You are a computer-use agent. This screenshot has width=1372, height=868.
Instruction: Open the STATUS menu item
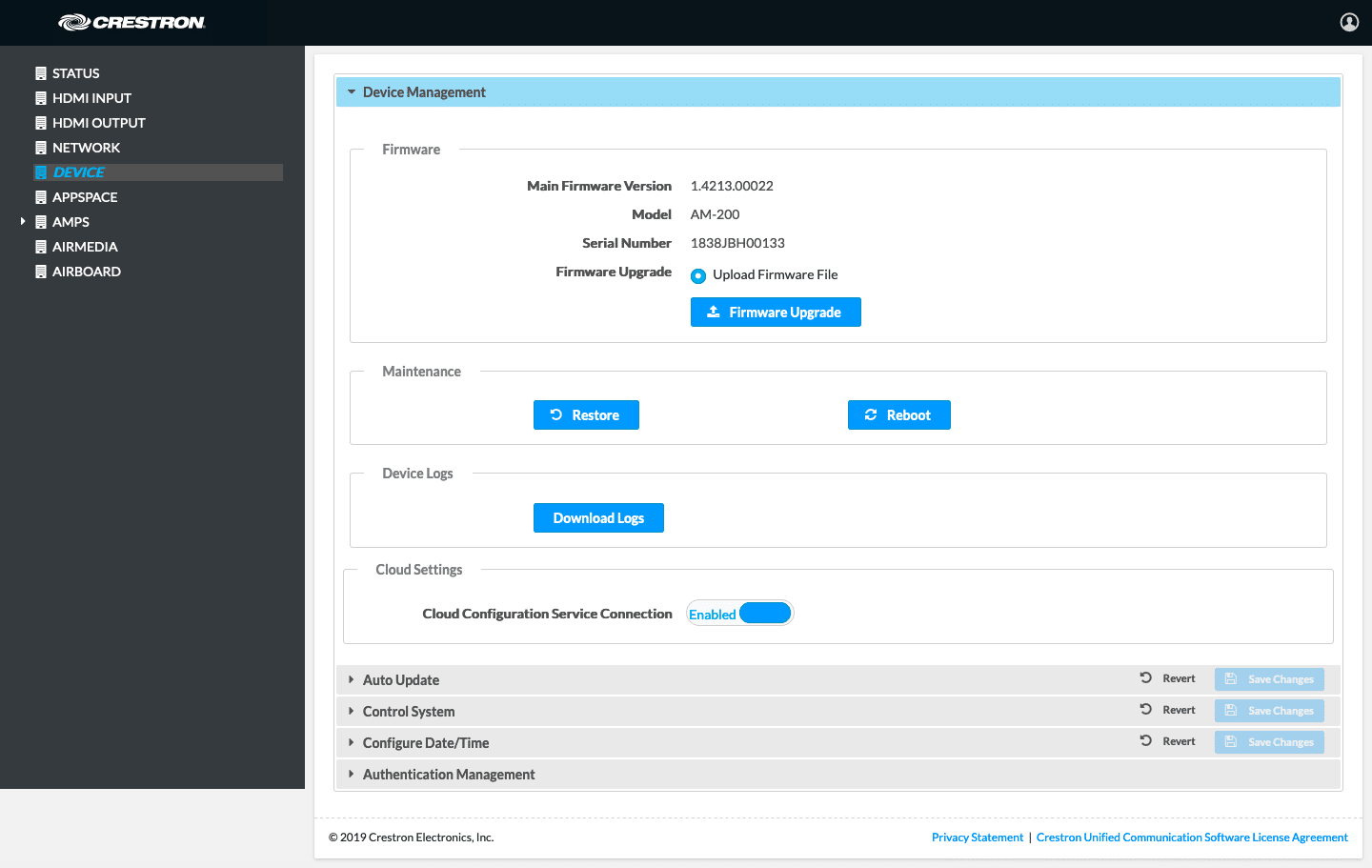tap(76, 73)
